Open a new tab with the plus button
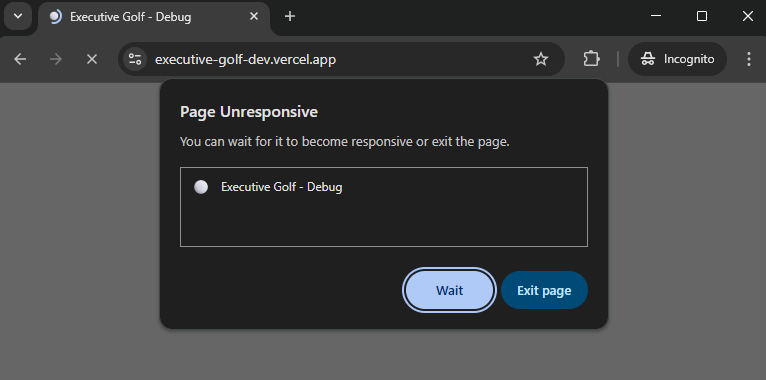This screenshot has width=766, height=380. pyautogui.click(x=290, y=17)
